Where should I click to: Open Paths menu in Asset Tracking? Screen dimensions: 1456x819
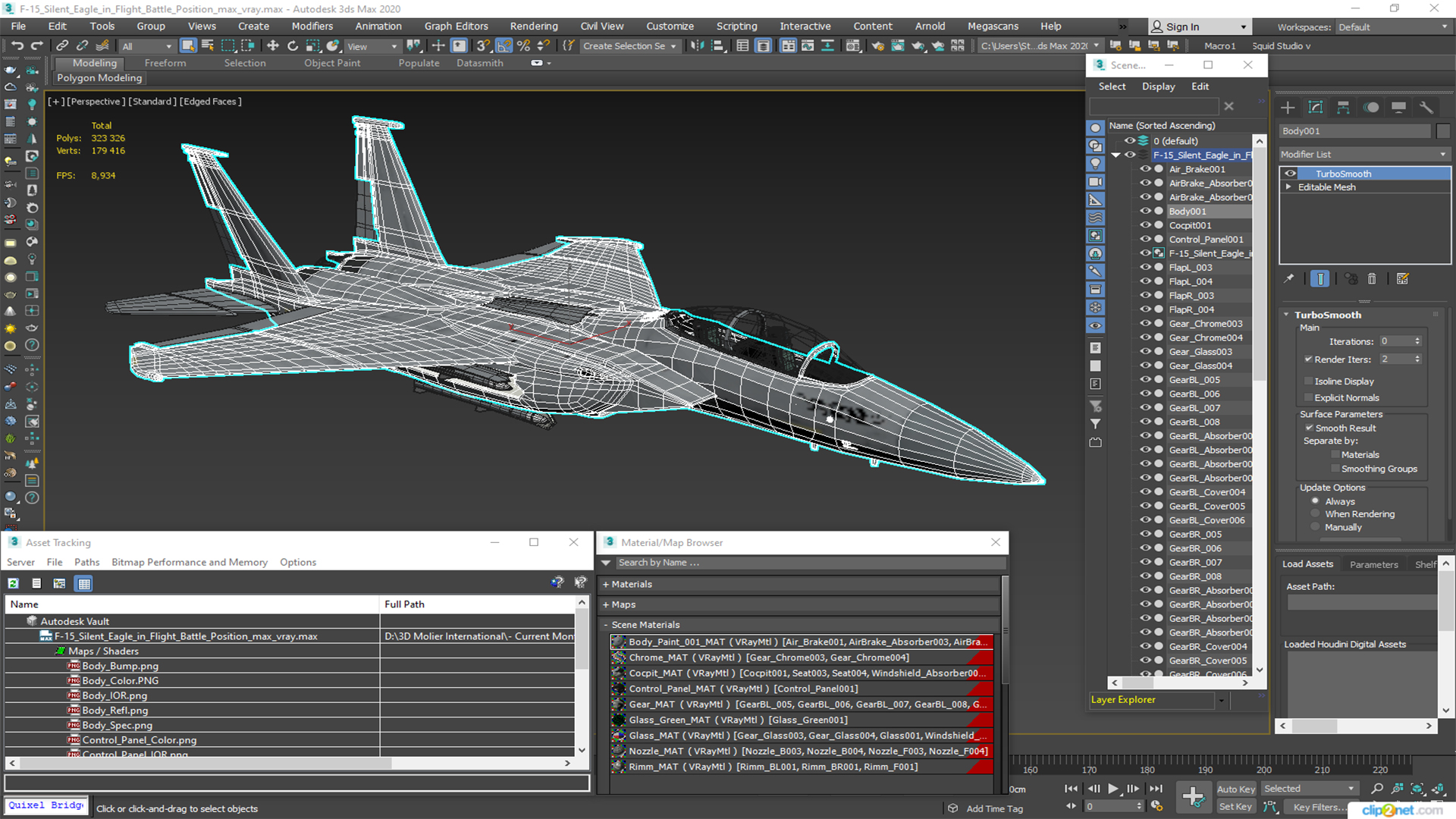[x=86, y=562]
